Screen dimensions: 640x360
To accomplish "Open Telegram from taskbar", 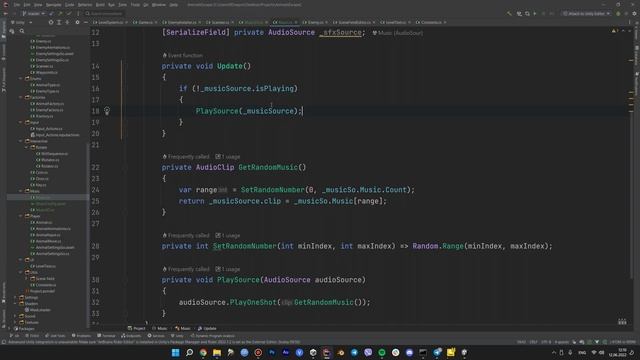I will pos(354,352).
